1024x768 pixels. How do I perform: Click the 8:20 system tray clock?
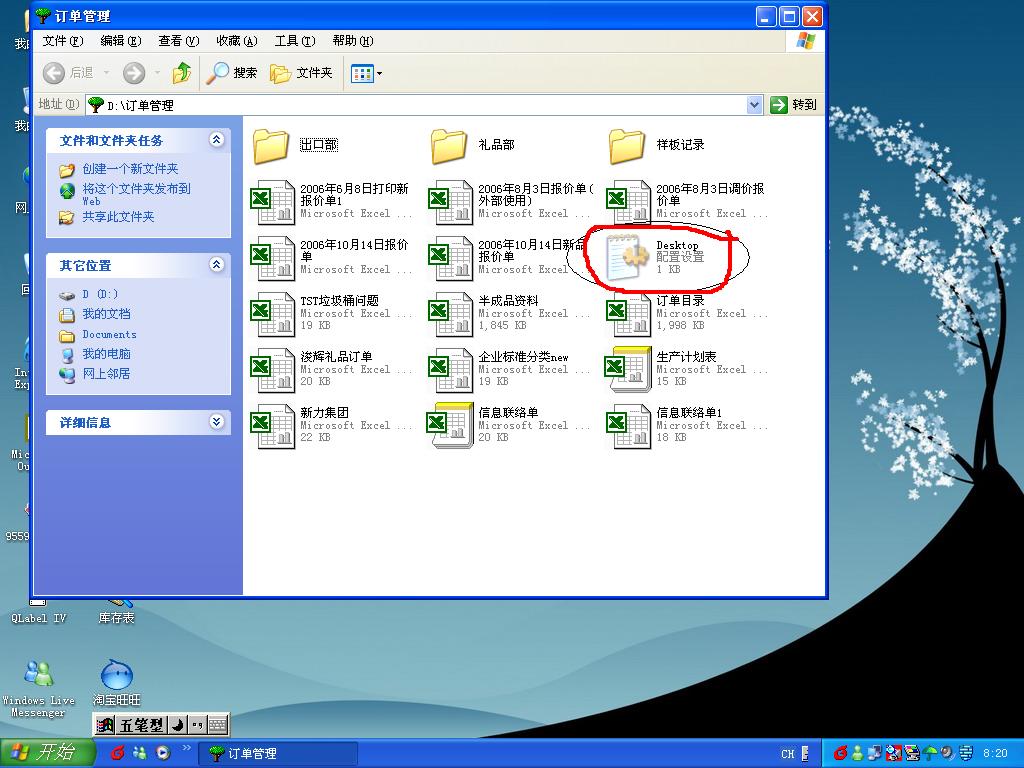[995, 753]
